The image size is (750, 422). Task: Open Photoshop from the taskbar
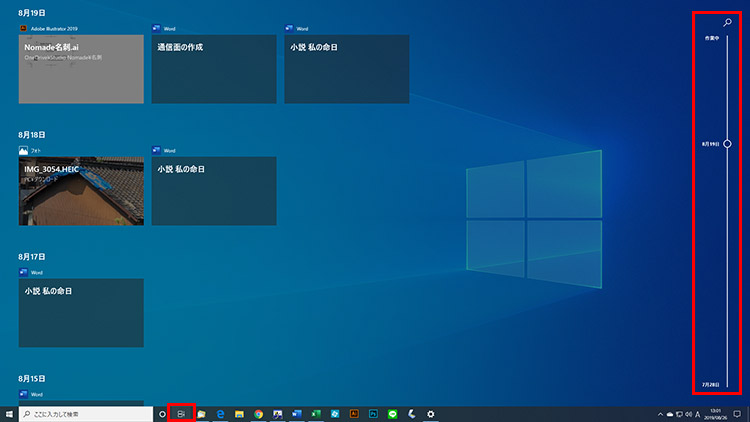pos(373,413)
